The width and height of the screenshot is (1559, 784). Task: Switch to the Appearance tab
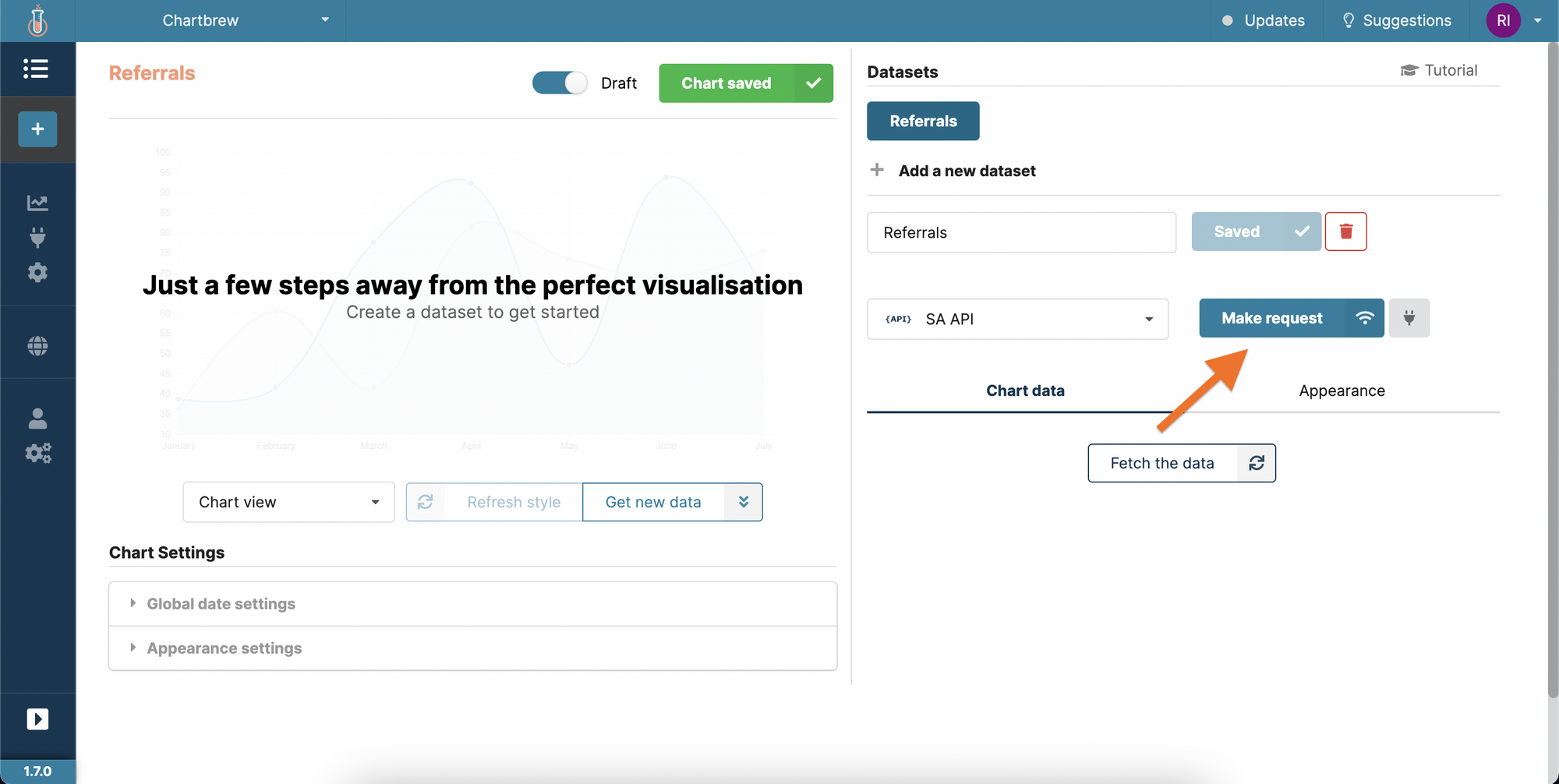[x=1342, y=390]
